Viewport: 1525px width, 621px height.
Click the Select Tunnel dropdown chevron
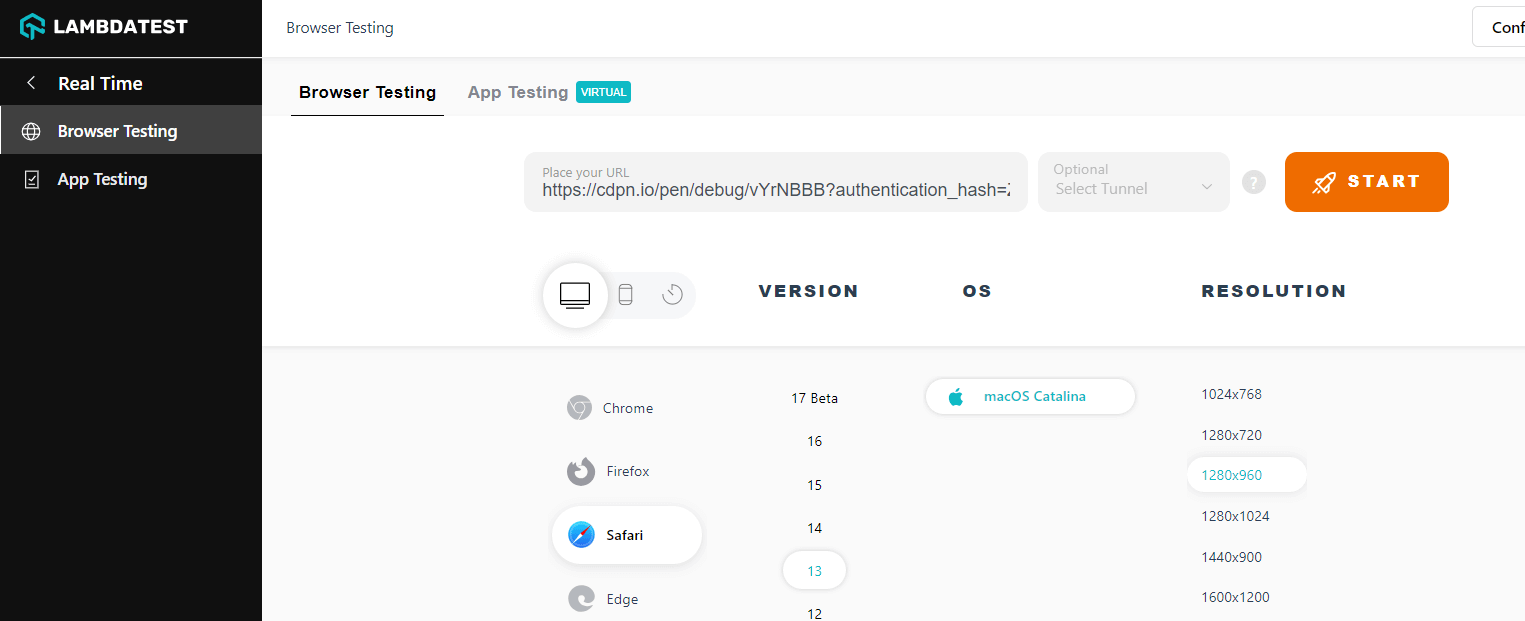click(x=1206, y=187)
